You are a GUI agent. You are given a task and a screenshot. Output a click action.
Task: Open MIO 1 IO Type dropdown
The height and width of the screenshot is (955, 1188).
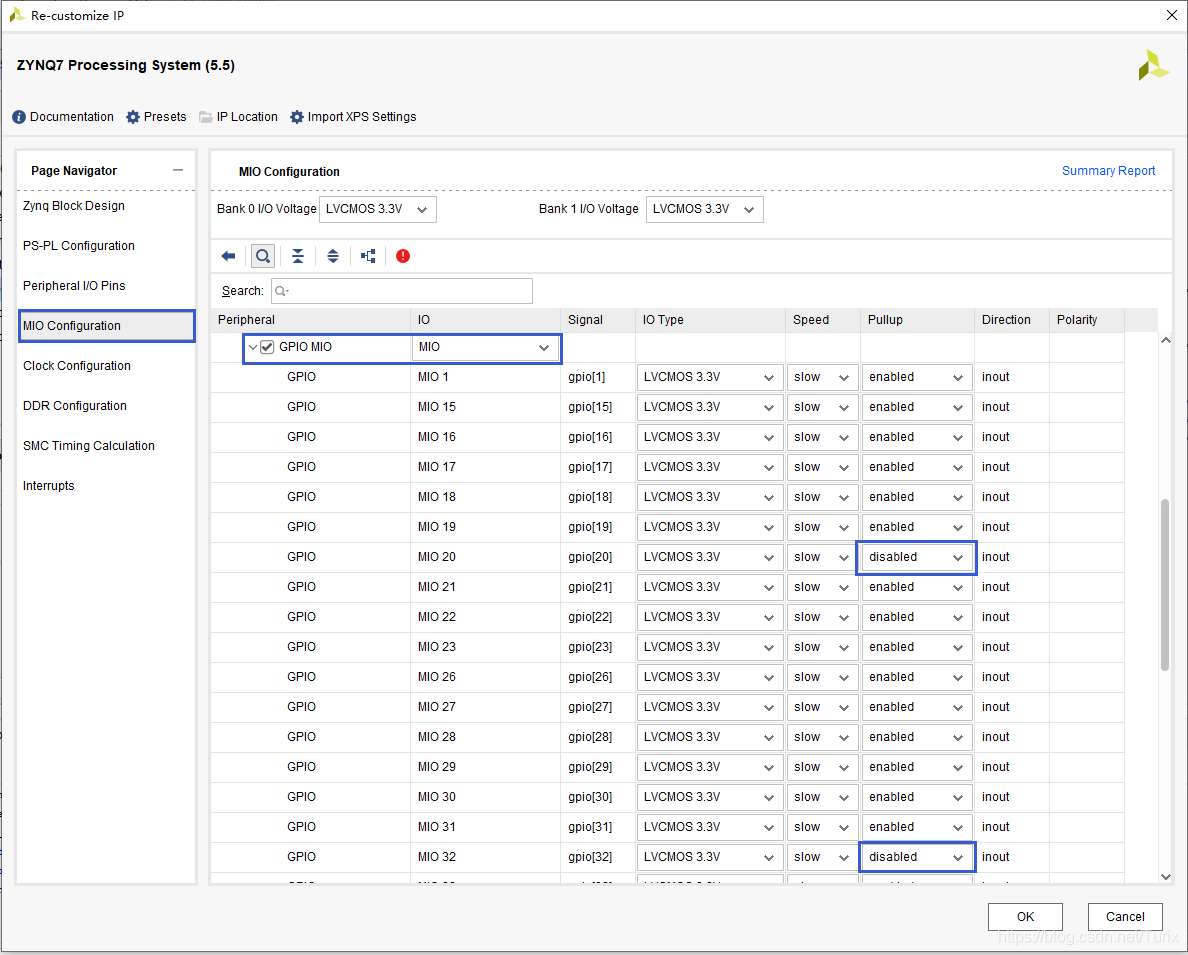click(x=709, y=377)
